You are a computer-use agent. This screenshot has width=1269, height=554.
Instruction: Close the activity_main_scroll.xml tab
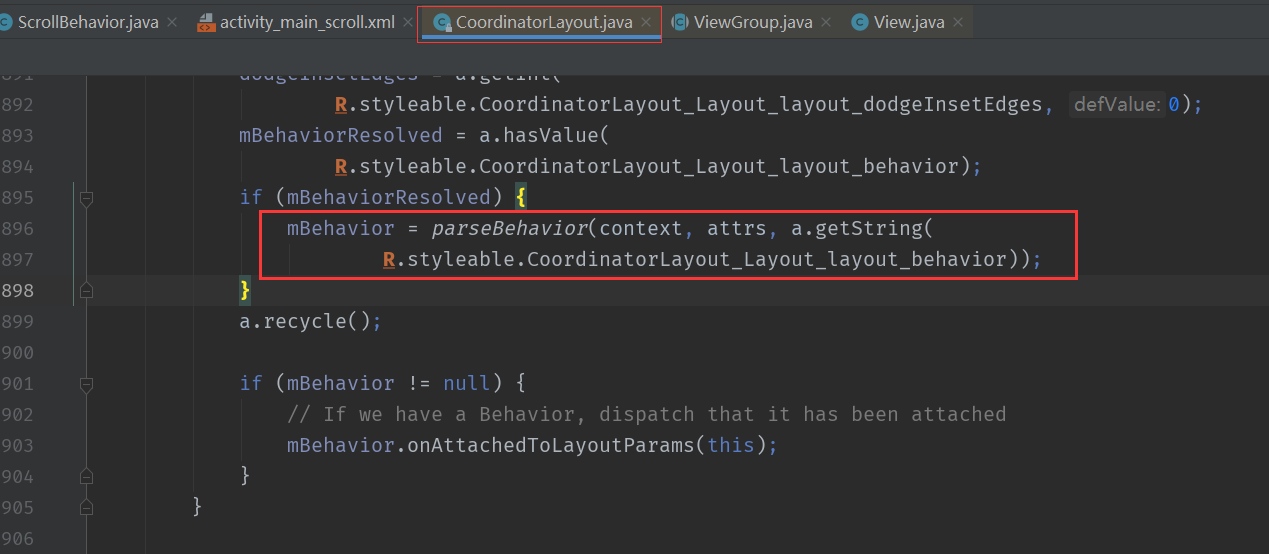pos(409,22)
